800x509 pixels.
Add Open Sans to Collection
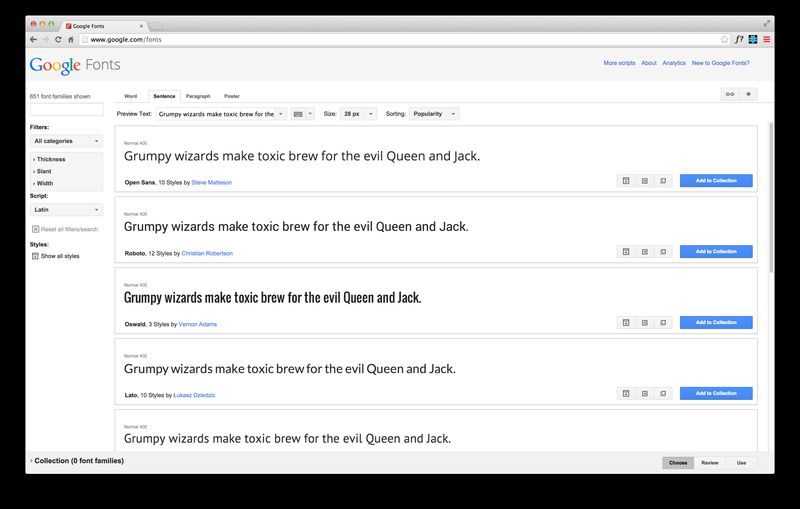coord(716,181)
